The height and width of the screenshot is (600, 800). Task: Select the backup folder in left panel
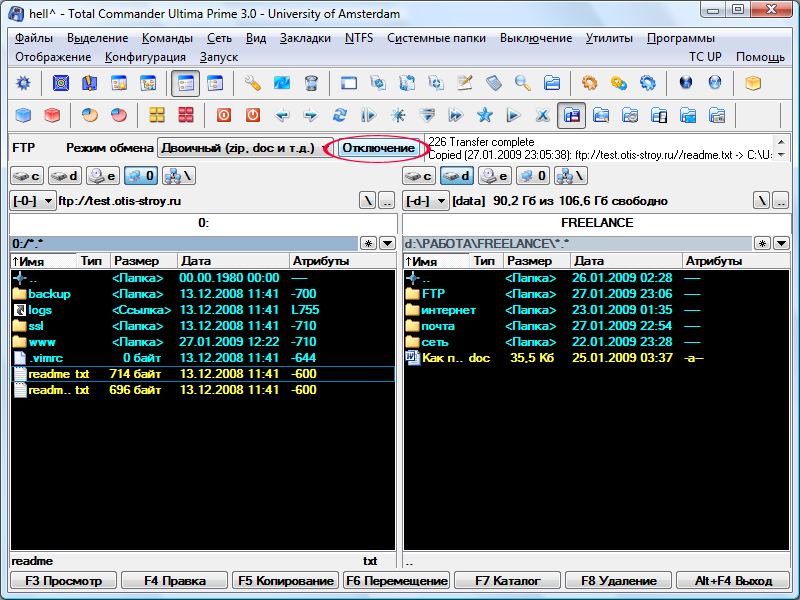point(203,294)
